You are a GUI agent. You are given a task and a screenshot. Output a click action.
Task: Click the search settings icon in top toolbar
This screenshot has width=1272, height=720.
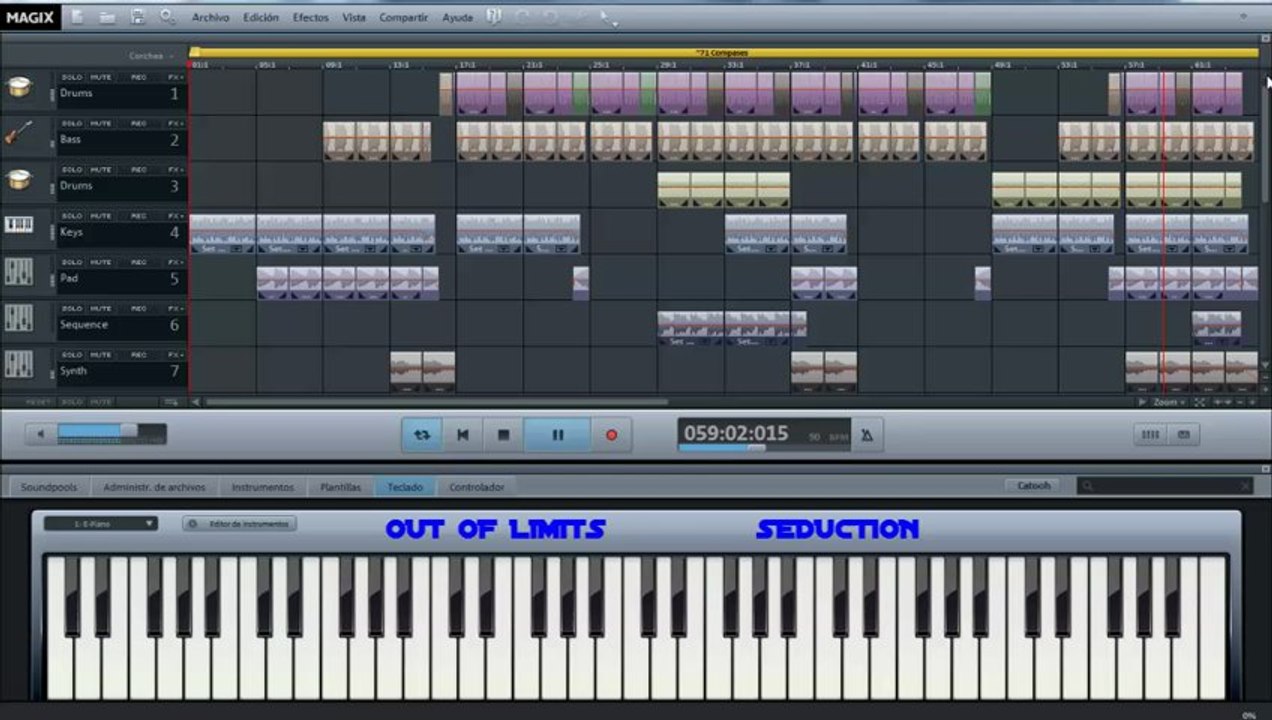(x=167, y=17)
